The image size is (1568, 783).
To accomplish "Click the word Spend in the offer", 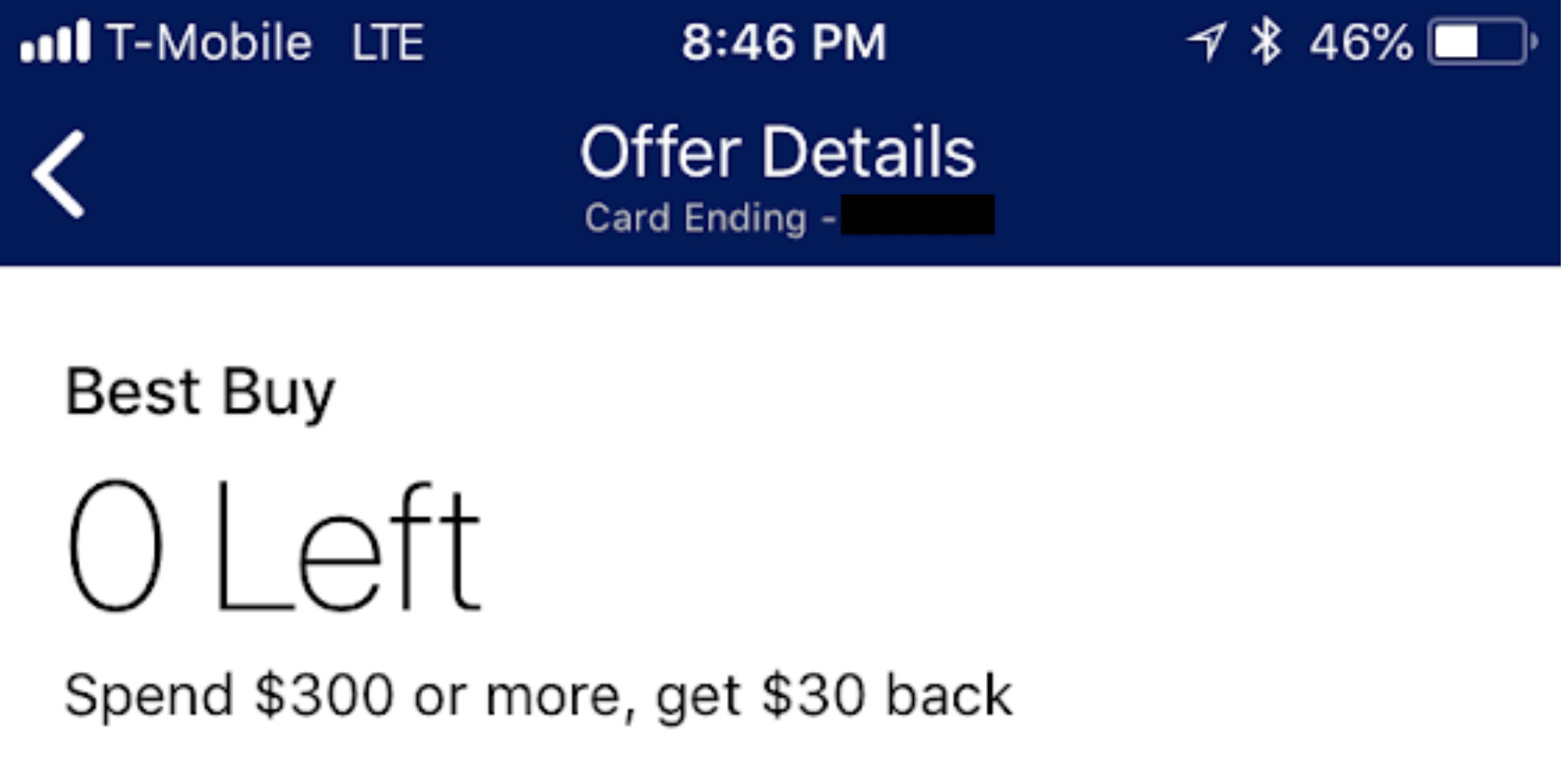I will [x=149, y=695].
